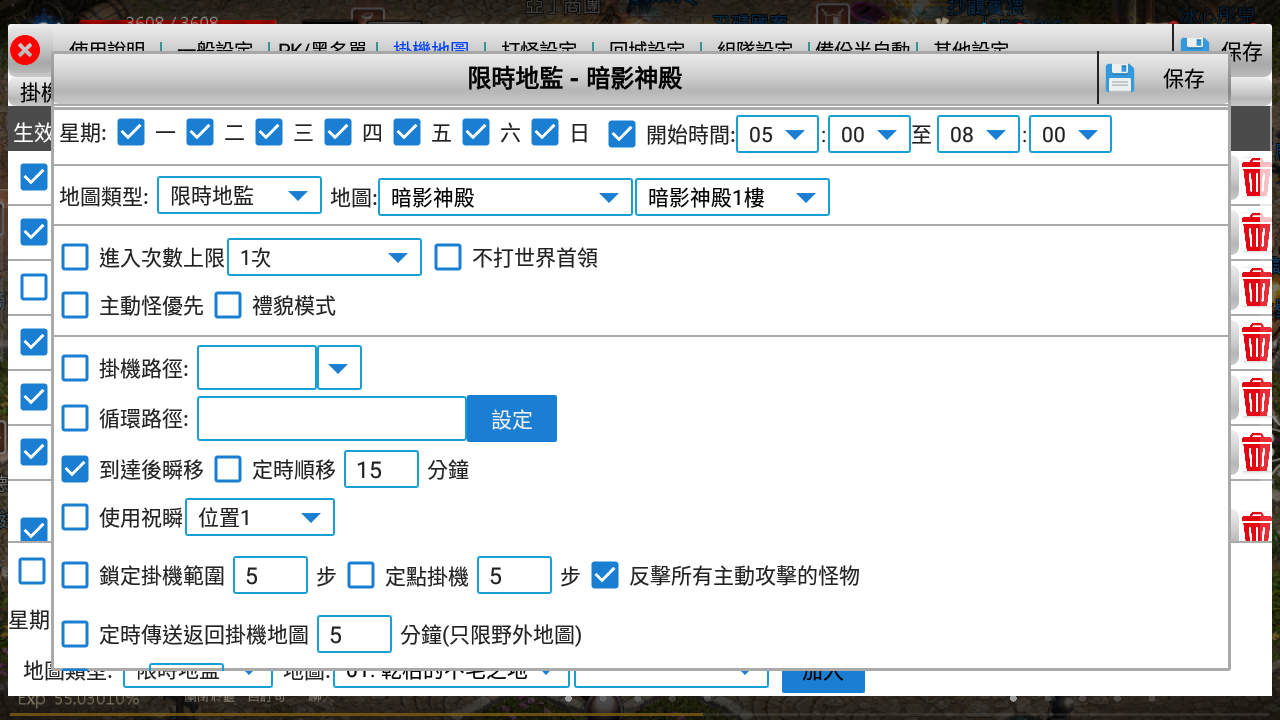
Task: Open the 暗影神殿 map dropdown
Action: coord(505,197)
